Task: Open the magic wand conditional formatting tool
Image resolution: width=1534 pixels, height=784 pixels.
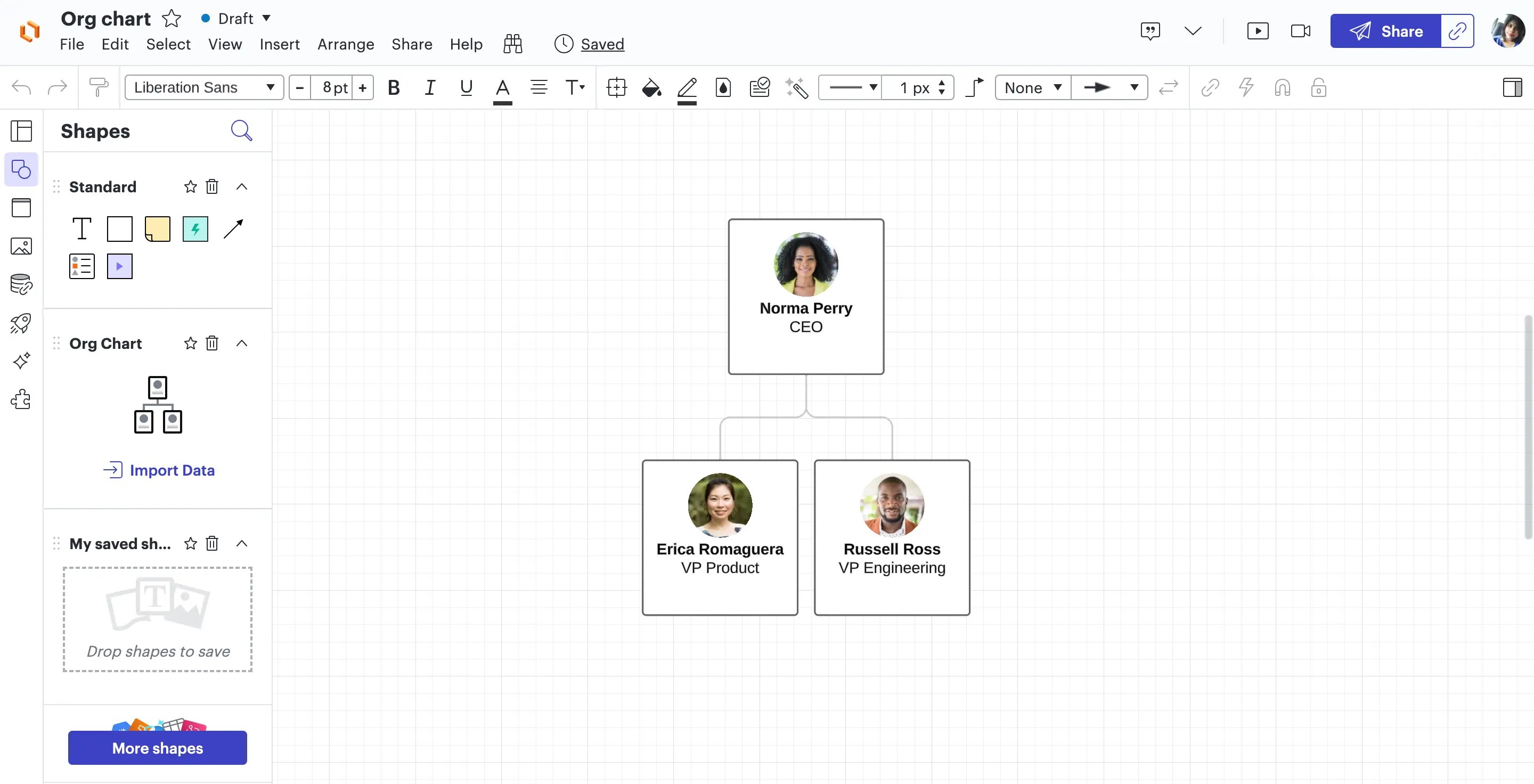Action: (796, 88)
